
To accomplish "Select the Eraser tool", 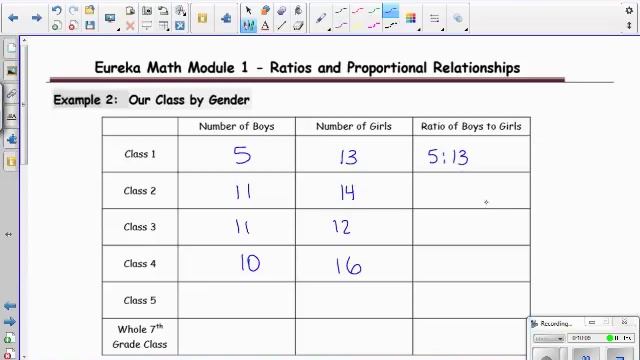I will (x=298, y=26).
